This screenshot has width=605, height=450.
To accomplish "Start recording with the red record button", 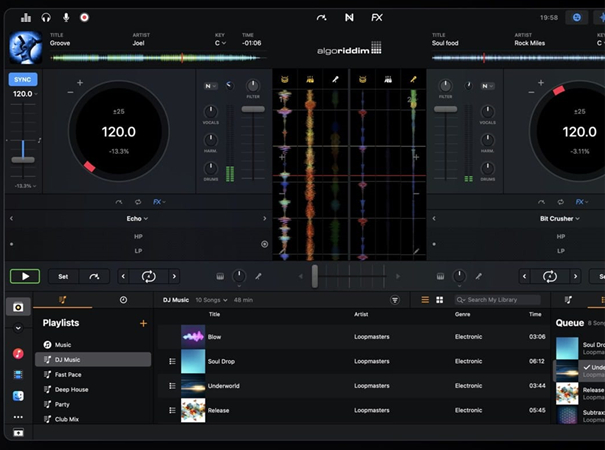I will 84,17.
